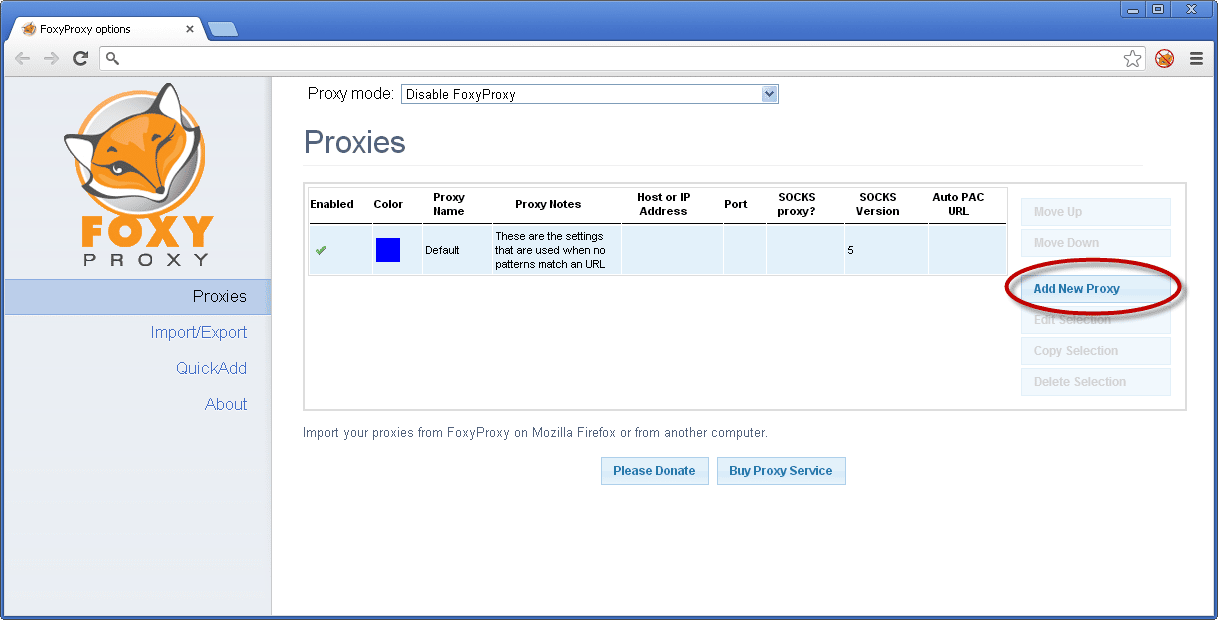
Task: Close the FoxyProxy options tab
Action: click(190, 29)
